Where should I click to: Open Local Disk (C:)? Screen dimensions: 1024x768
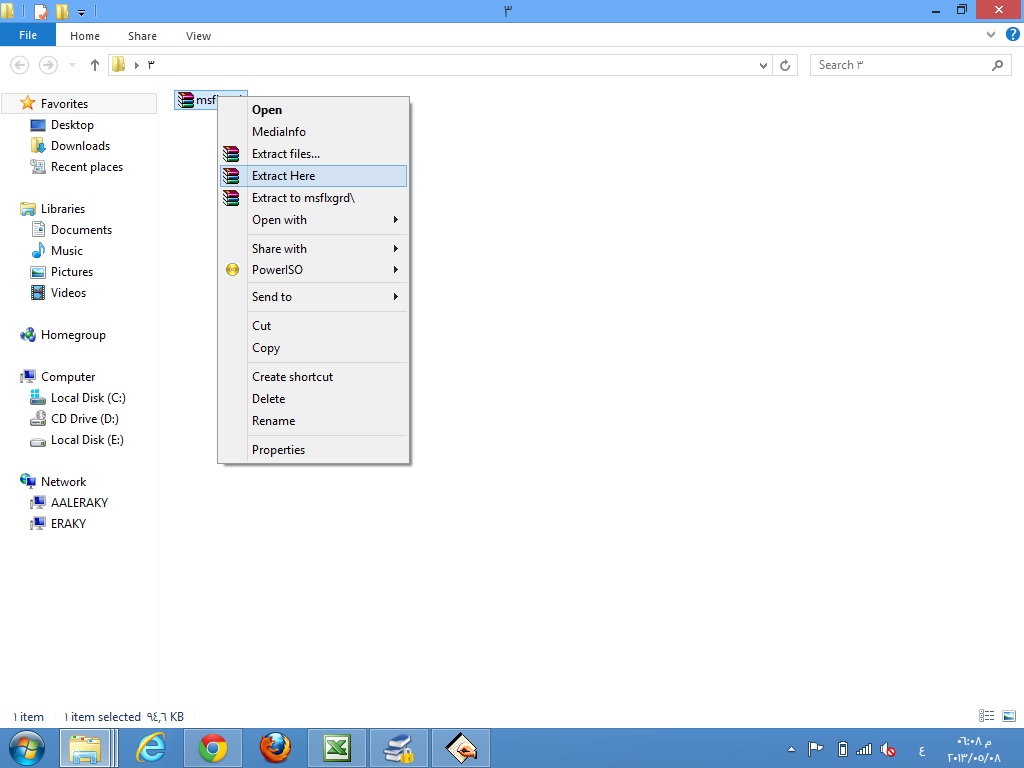[88, 398]
